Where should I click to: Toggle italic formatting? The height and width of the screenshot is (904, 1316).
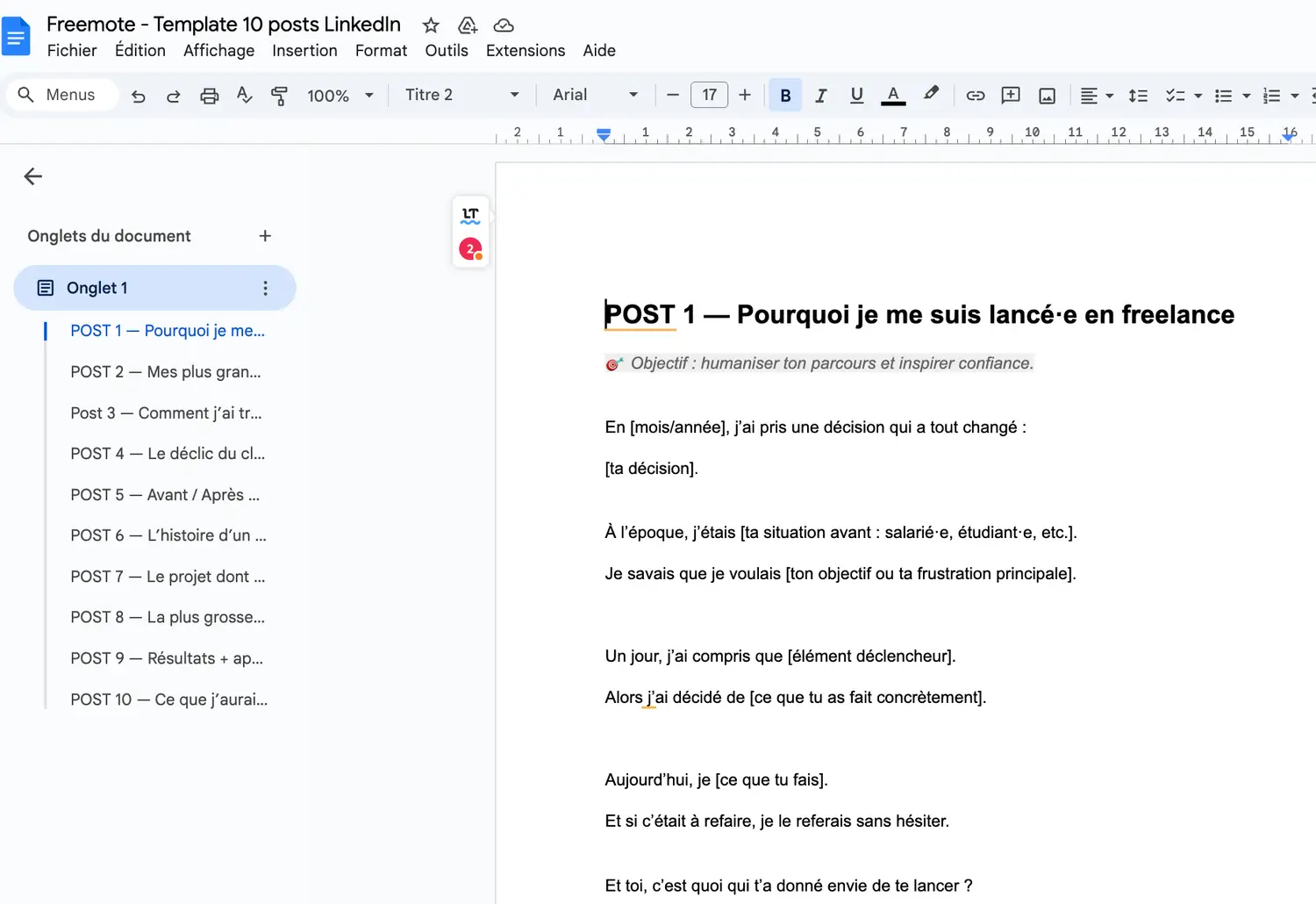click(821, 96)
